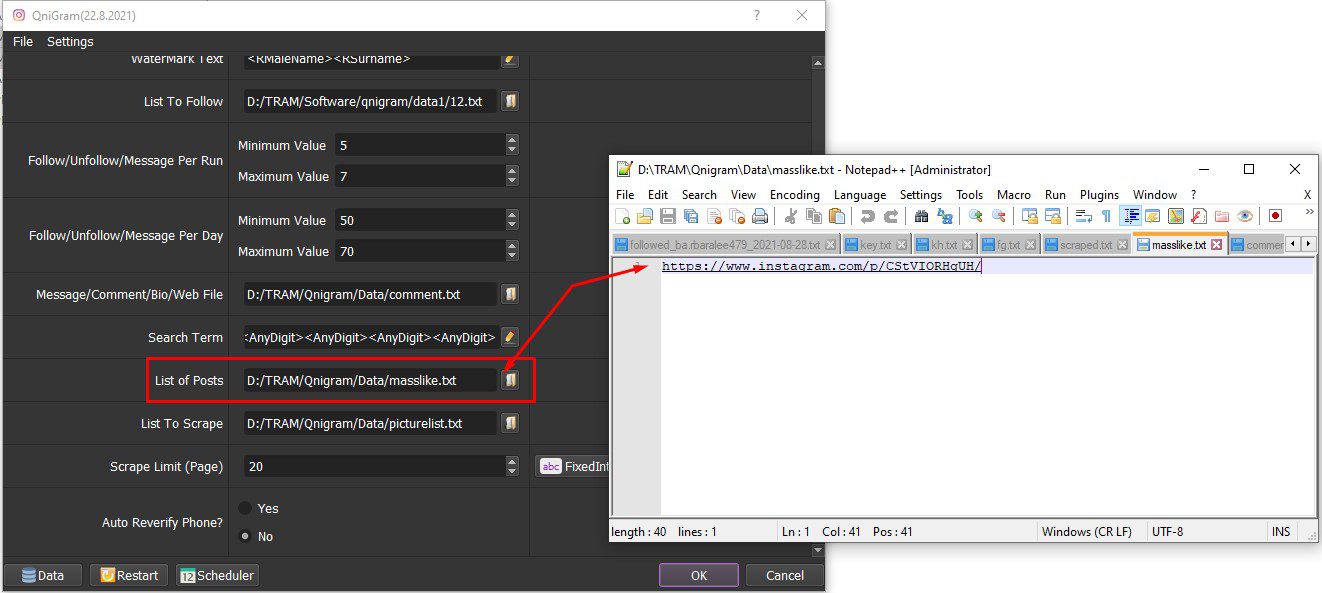Open Notepad++ Plugins menu
Screen dimensions: 1322x593
[1099, 195]
